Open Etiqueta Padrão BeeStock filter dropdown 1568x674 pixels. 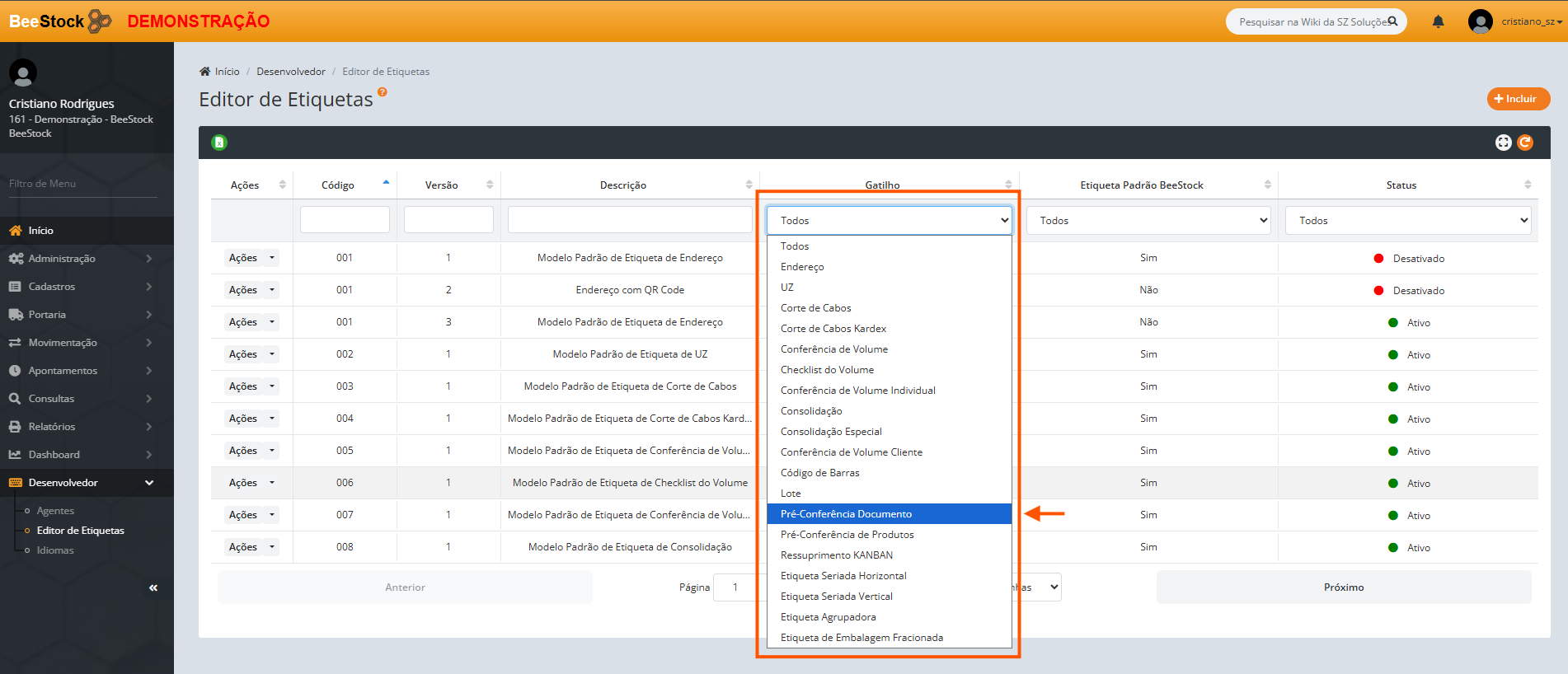pos(1148,220)
